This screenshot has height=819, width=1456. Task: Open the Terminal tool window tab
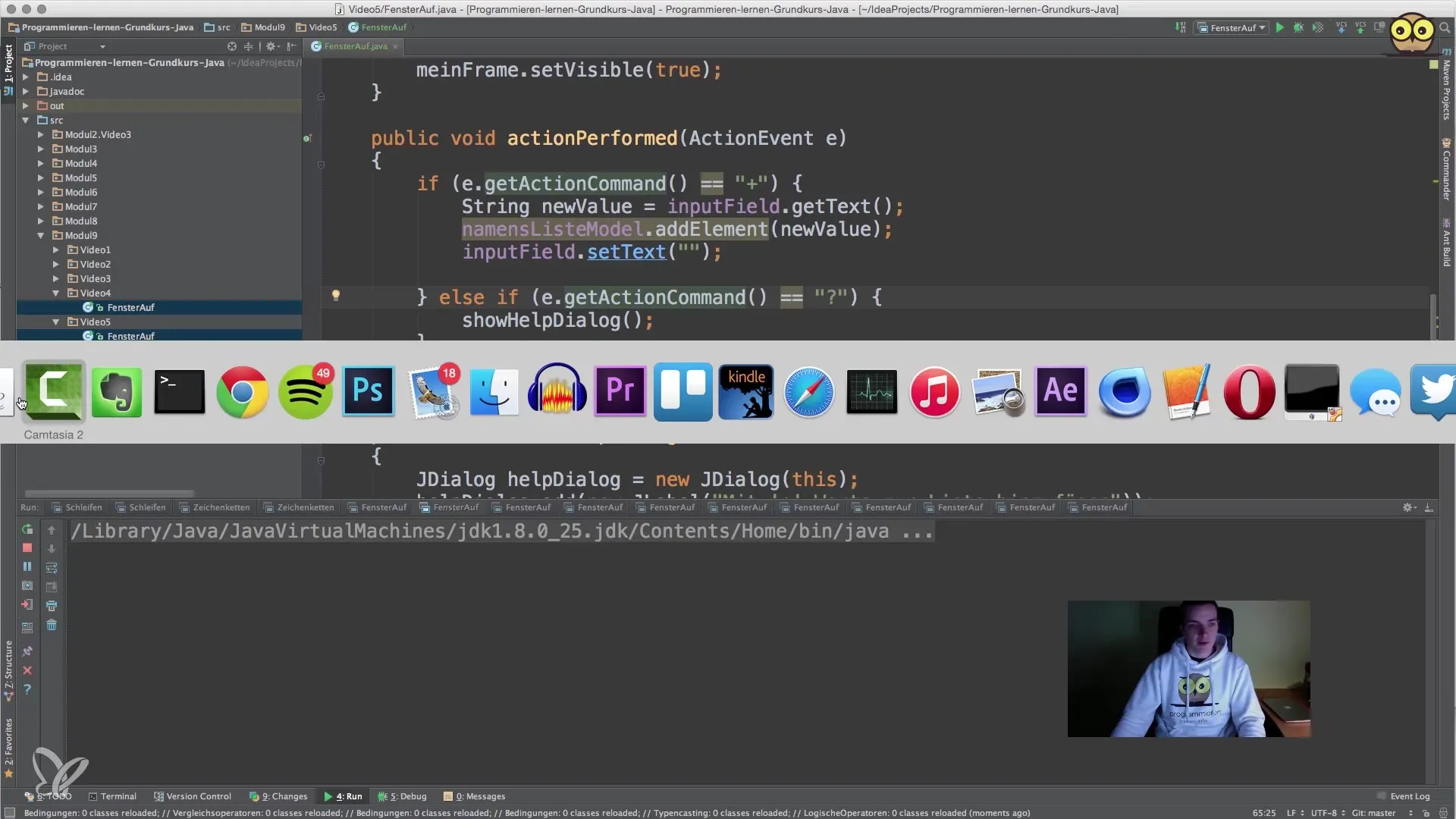pos(112,796)
